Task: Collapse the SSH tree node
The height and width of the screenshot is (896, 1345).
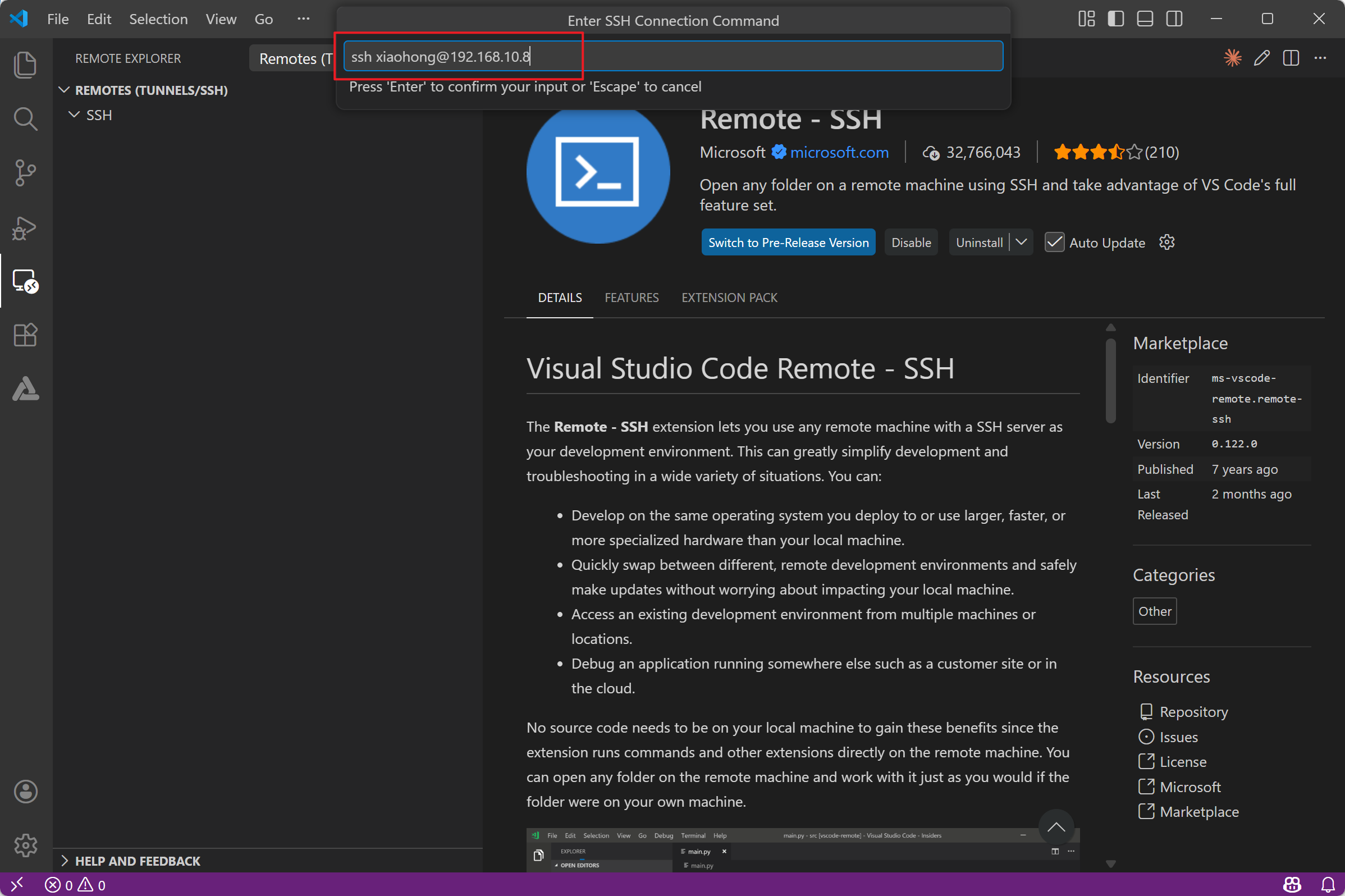Action: pyautogui.click(x=74, y=115)
